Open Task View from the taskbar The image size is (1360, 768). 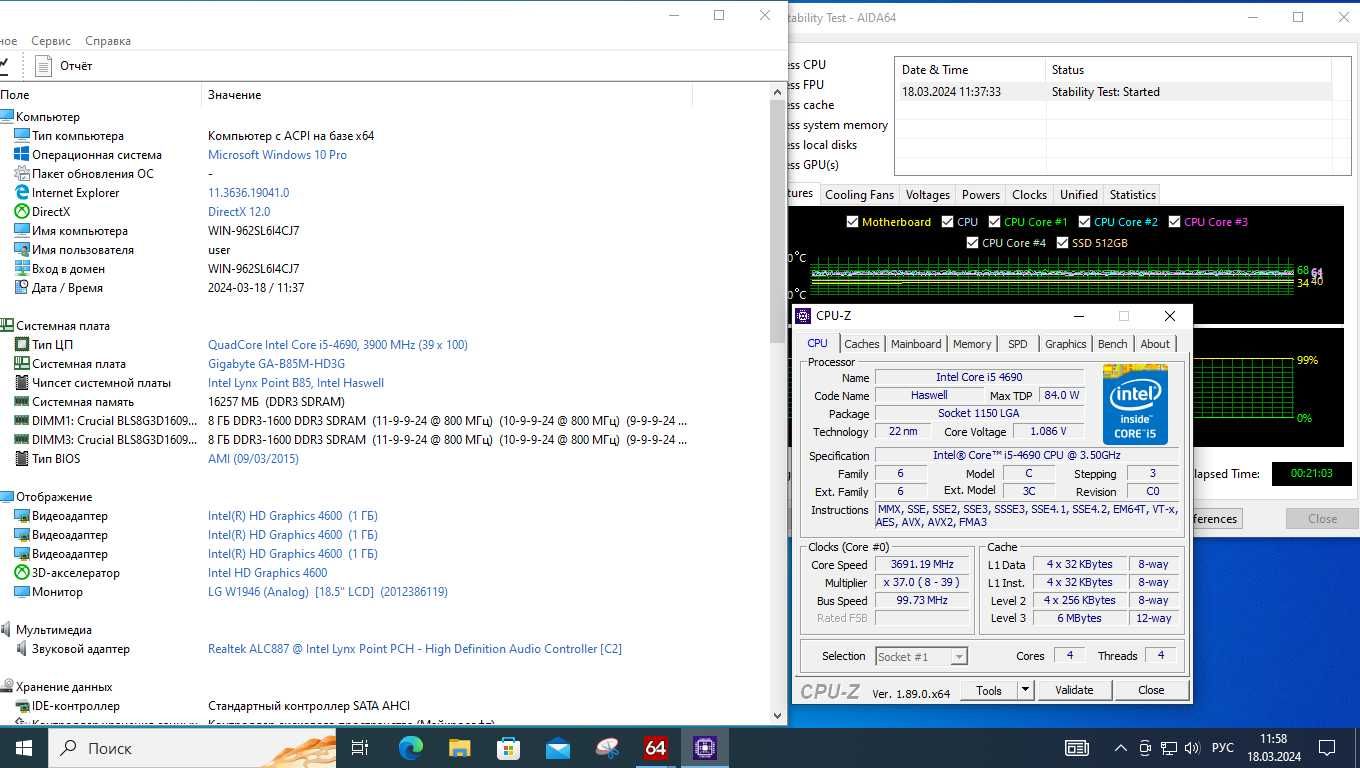361,748
